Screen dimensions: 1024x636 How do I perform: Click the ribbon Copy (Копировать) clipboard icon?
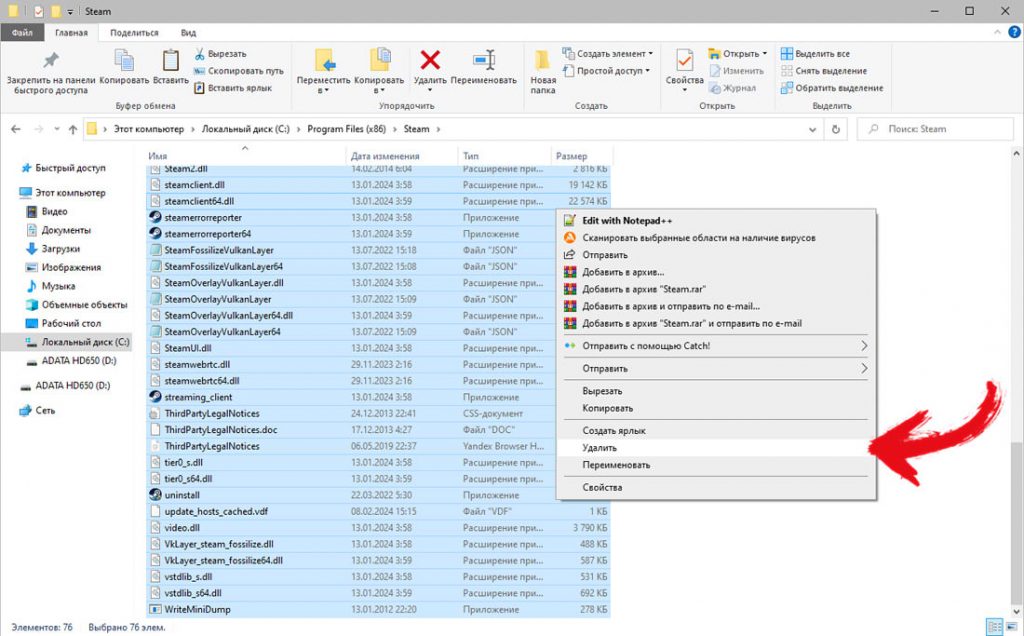(x=124, y=60)
